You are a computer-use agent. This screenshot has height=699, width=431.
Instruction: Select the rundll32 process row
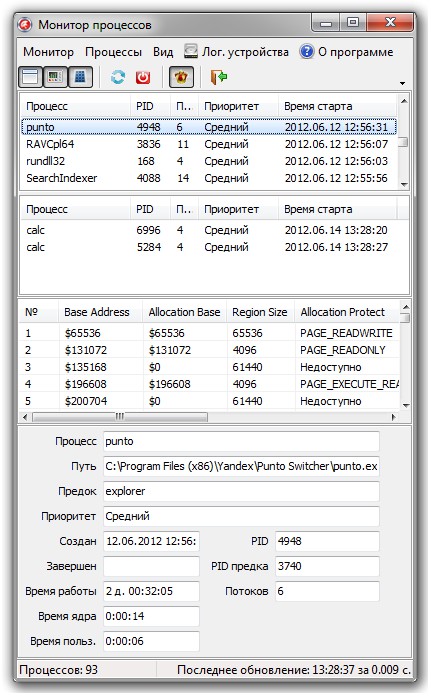[x=209, y=161]
